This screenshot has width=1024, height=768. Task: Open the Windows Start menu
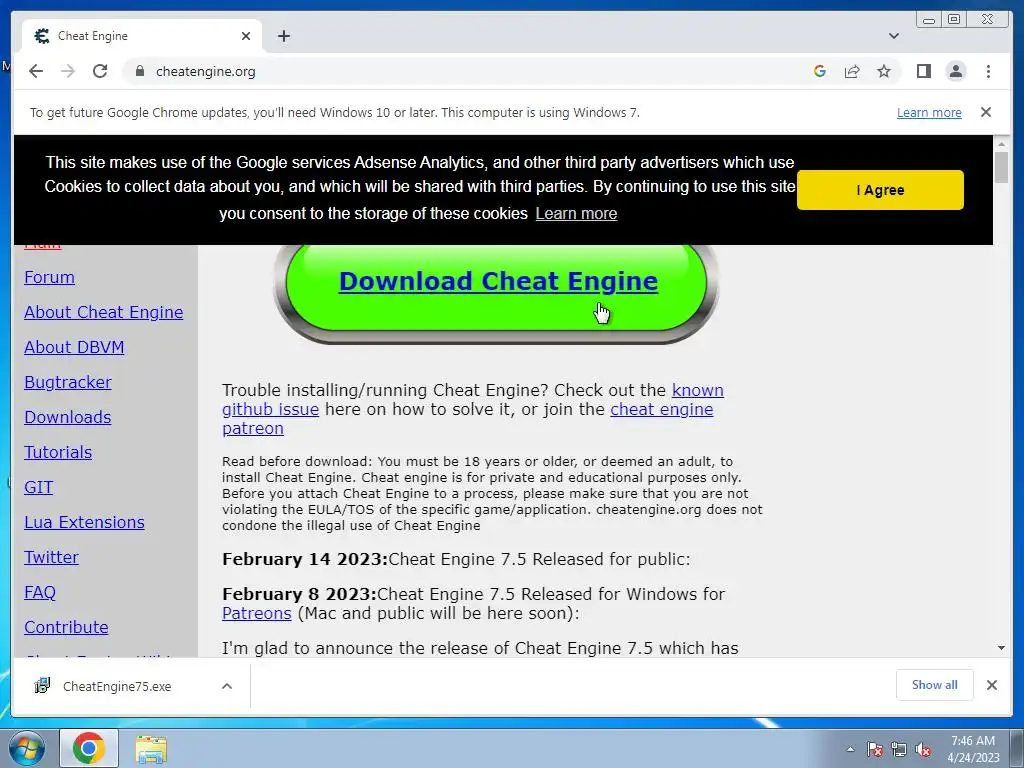click(27, 749)
